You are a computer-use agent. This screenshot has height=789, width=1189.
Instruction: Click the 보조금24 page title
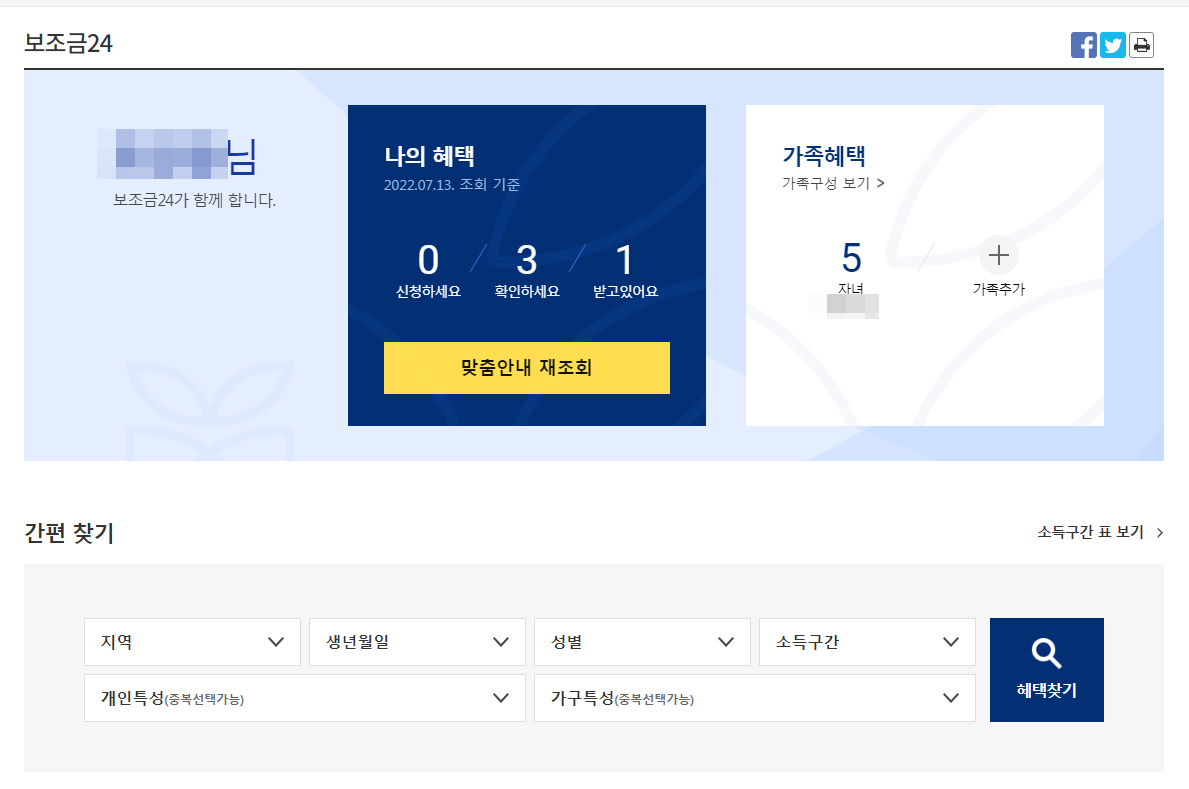[x=68, y=43]
